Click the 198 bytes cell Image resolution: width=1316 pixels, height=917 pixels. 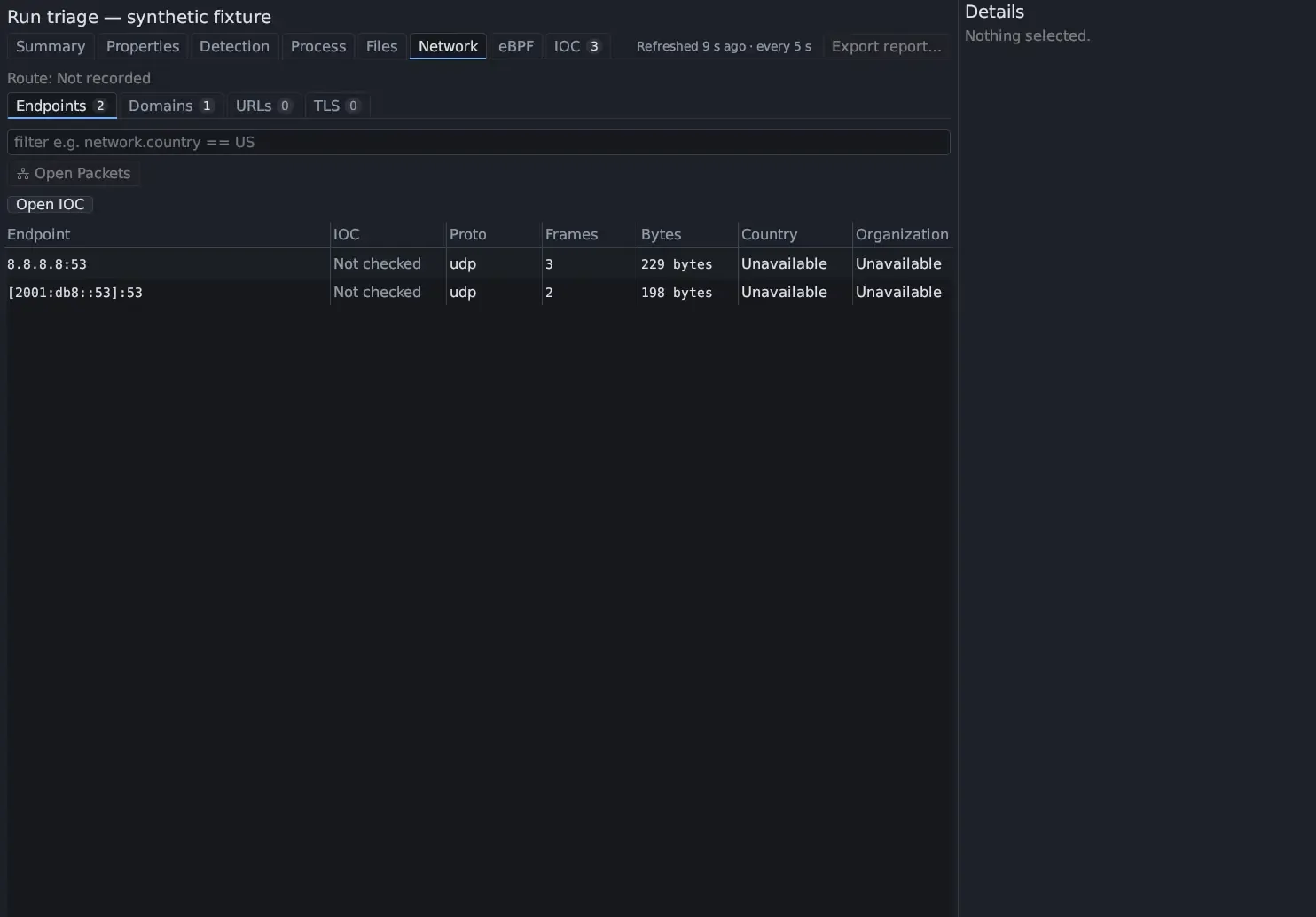[x=677, y=293]
